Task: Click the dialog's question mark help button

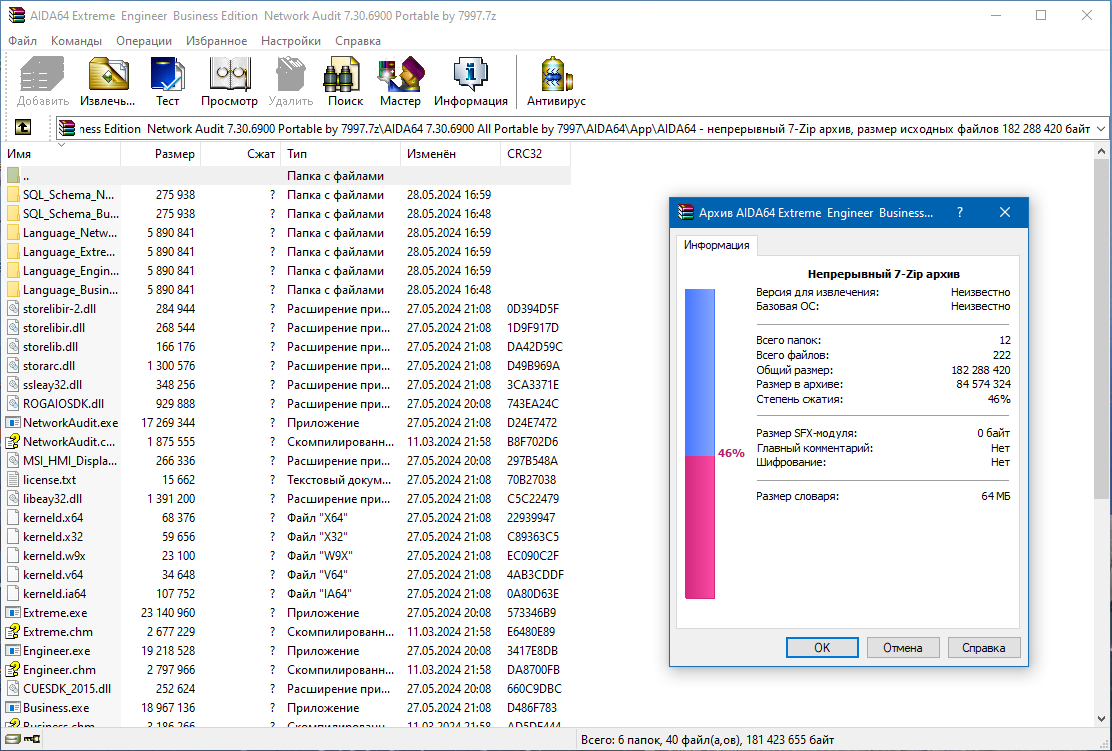Action: tap(960, 212)
